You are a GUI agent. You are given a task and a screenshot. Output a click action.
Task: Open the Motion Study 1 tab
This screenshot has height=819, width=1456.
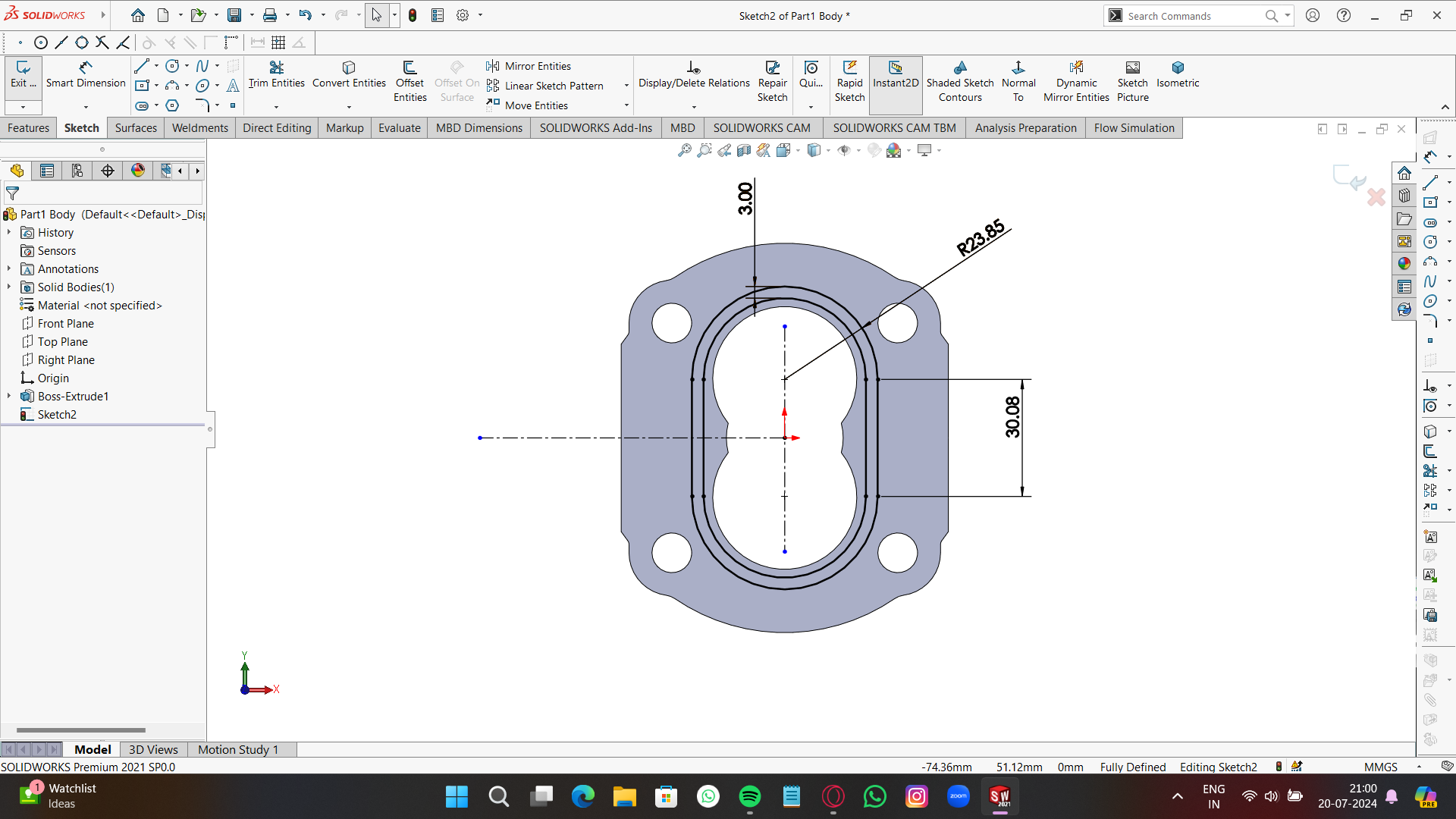click(x=238, y=749)
